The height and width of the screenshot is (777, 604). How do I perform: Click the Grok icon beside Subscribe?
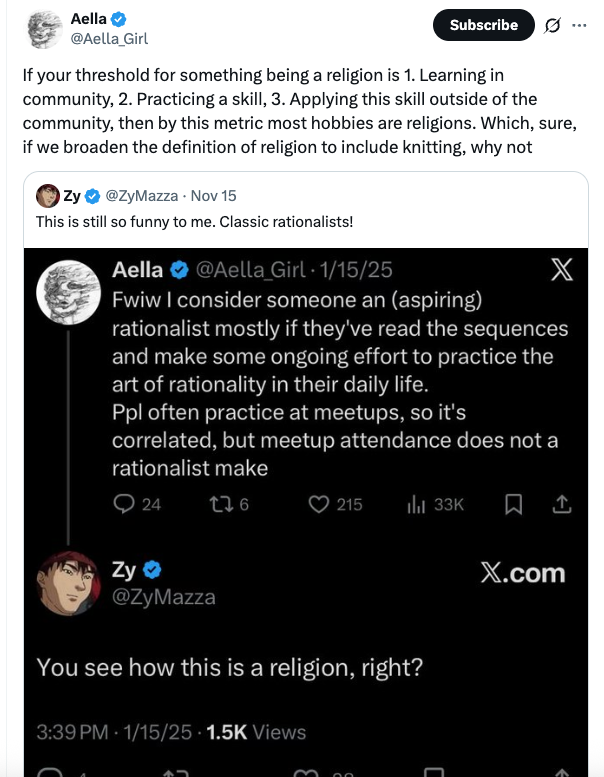[548, 24]
